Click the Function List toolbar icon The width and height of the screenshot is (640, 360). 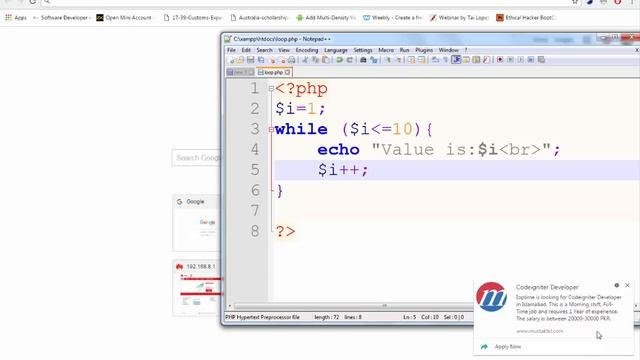486,60
